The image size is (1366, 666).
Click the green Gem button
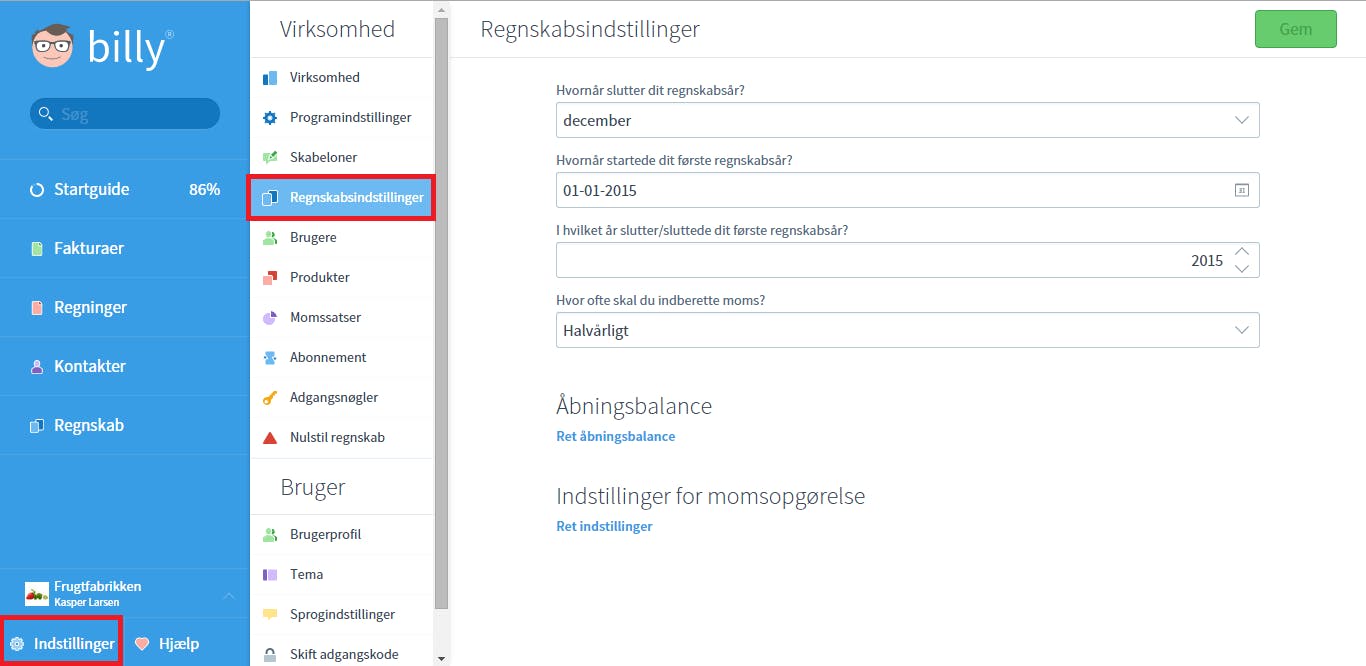1295,29
